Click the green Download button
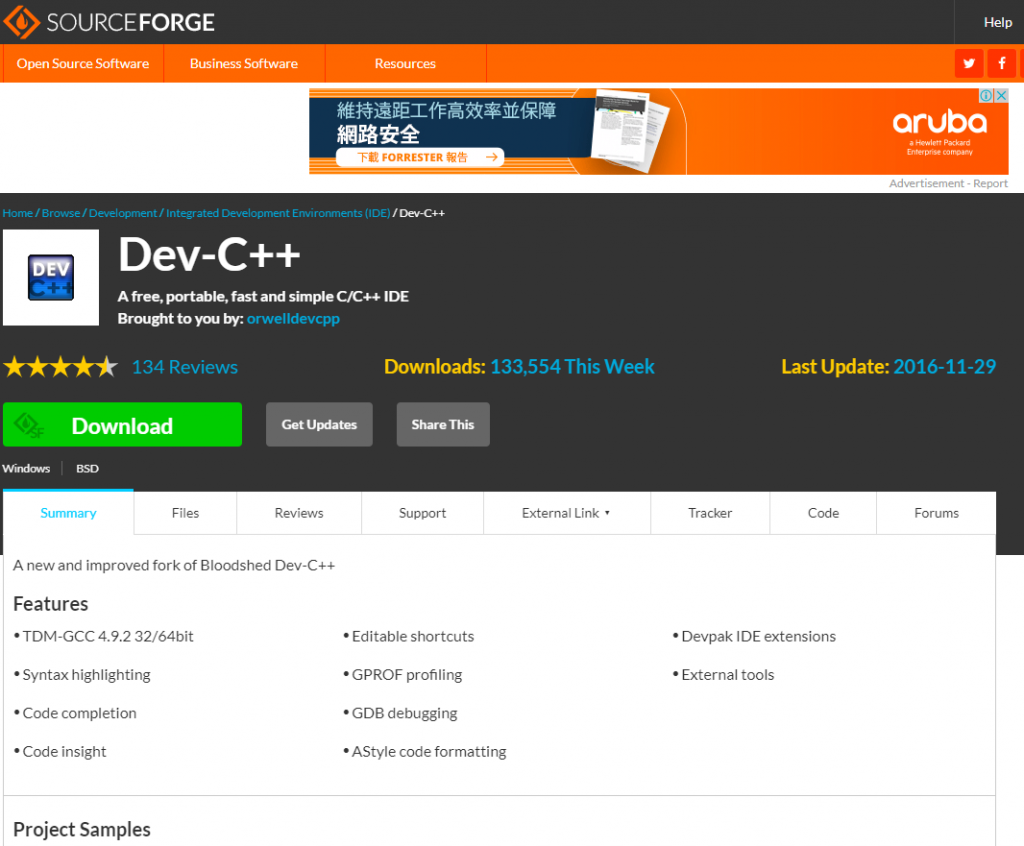The width and height of the screenshot is (1024, 846). [x=122, y=425]
